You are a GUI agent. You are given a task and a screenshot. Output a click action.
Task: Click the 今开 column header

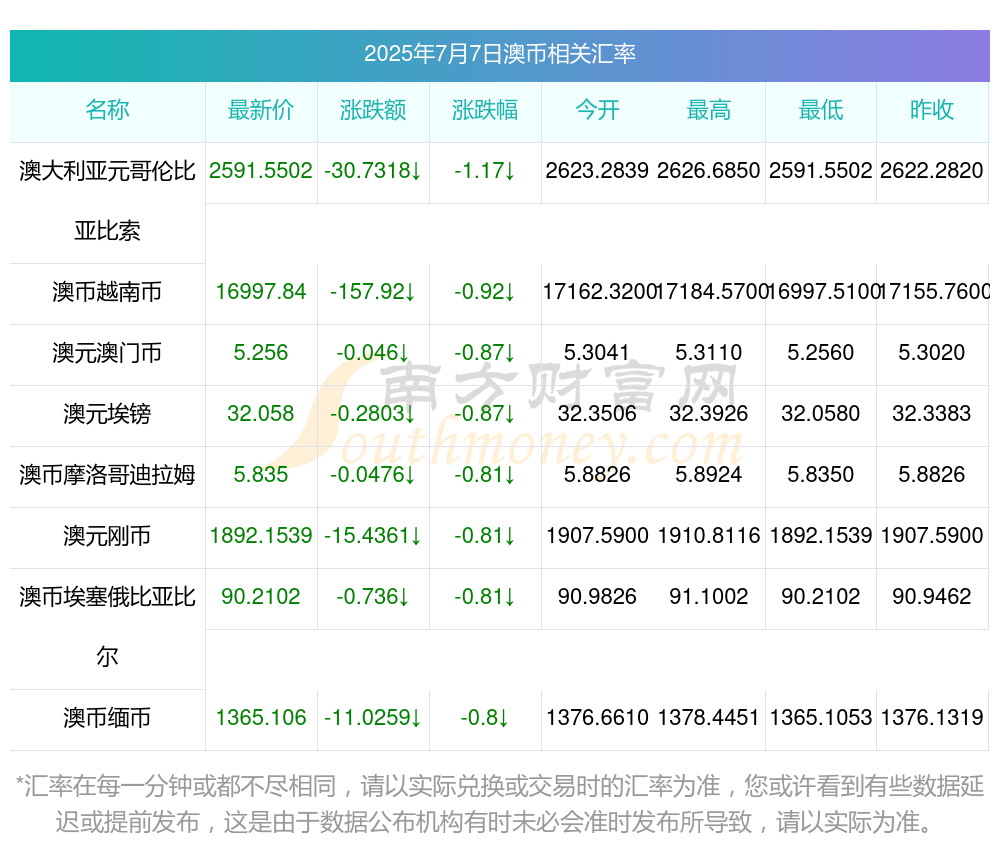pyautogui.click(x=597, y=110)
